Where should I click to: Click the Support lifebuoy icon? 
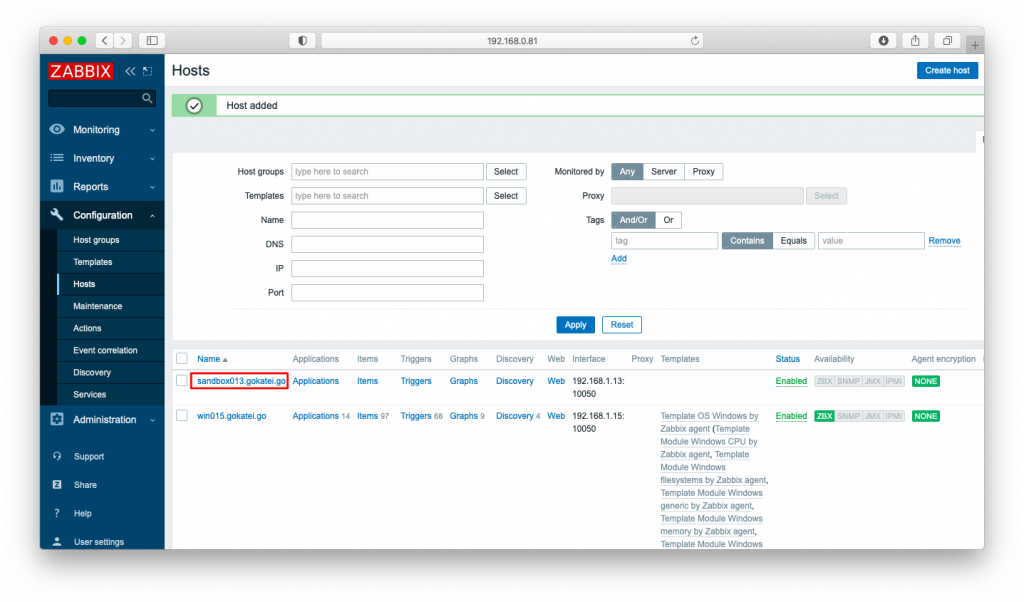click(x=57, y=456)
